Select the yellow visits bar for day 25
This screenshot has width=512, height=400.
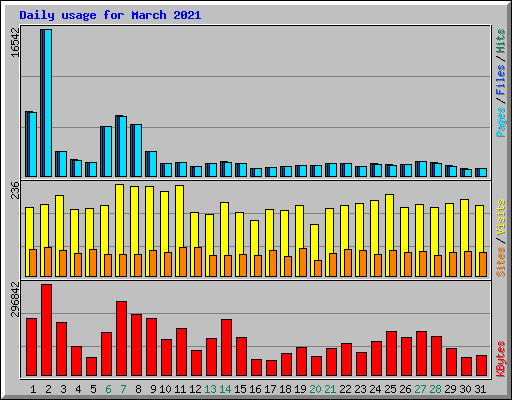389,235
